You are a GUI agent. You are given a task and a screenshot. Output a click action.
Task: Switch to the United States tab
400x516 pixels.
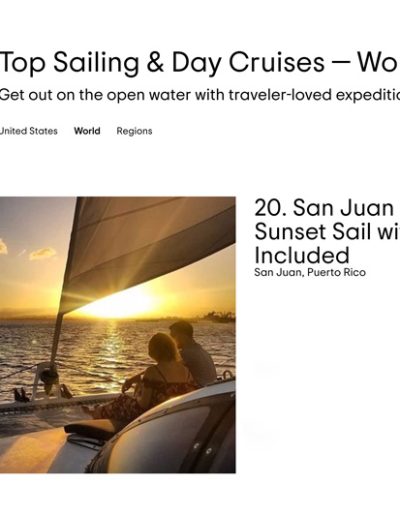coord(29,131)
